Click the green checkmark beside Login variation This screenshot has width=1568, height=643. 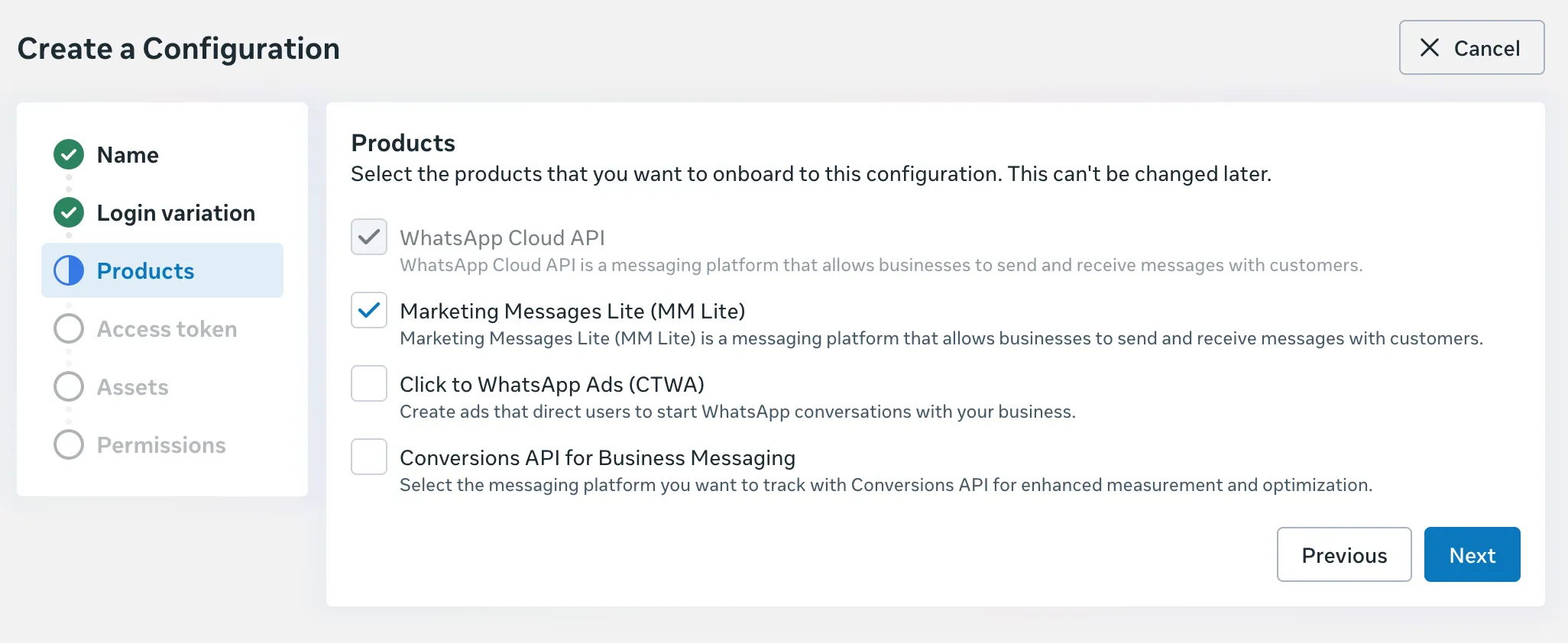pos(69,213)
